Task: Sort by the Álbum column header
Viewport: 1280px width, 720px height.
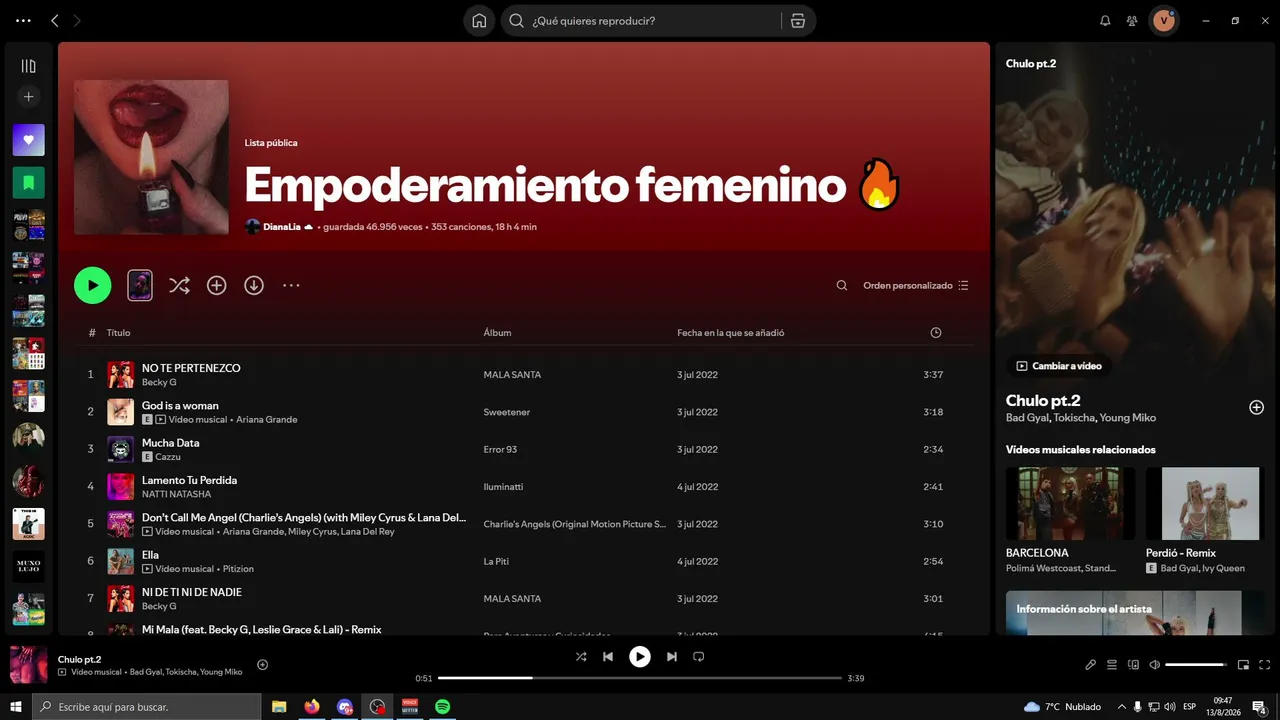Action: coord(497,333)
